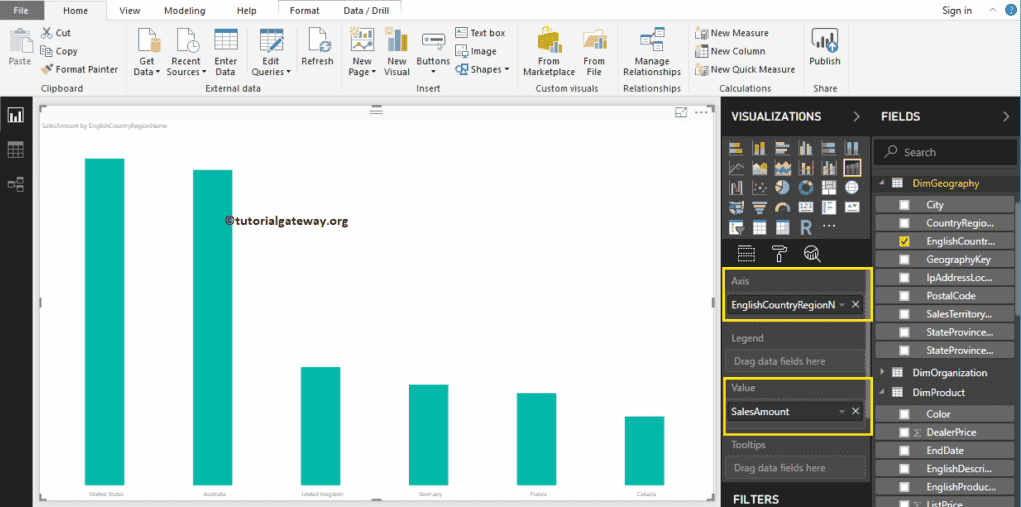The image size is (1021, 507).
Task: Tick the City field checkbox
Action: pyautogui.click(x=904, y=205)
